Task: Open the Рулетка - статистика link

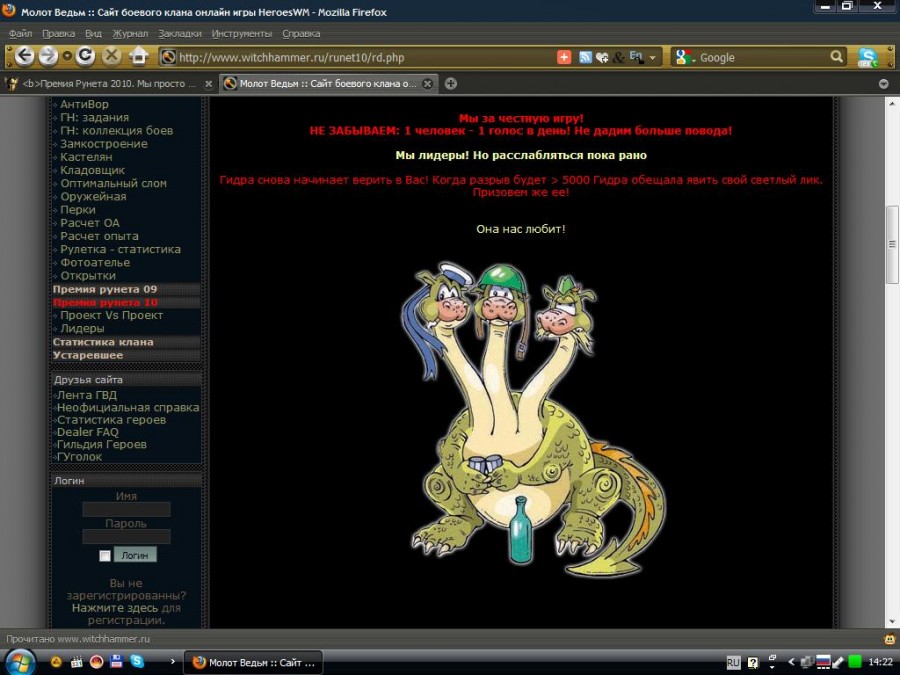Action: (x=121, y=249)
